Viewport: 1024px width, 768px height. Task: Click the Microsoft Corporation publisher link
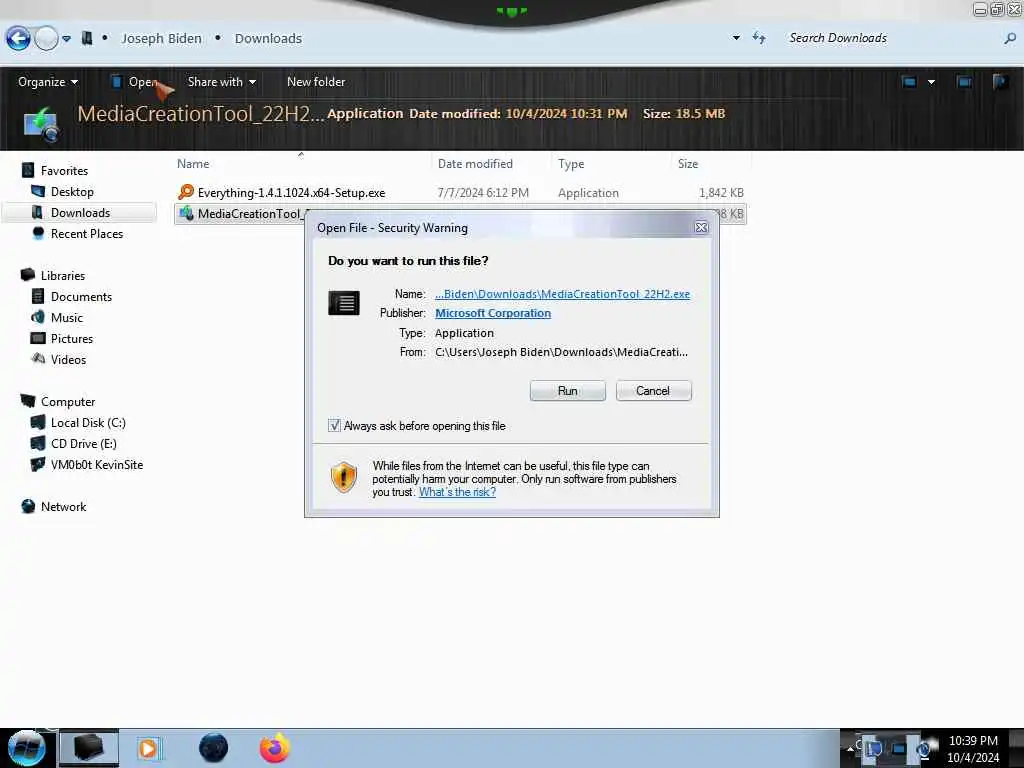click(x=493, y=313)
